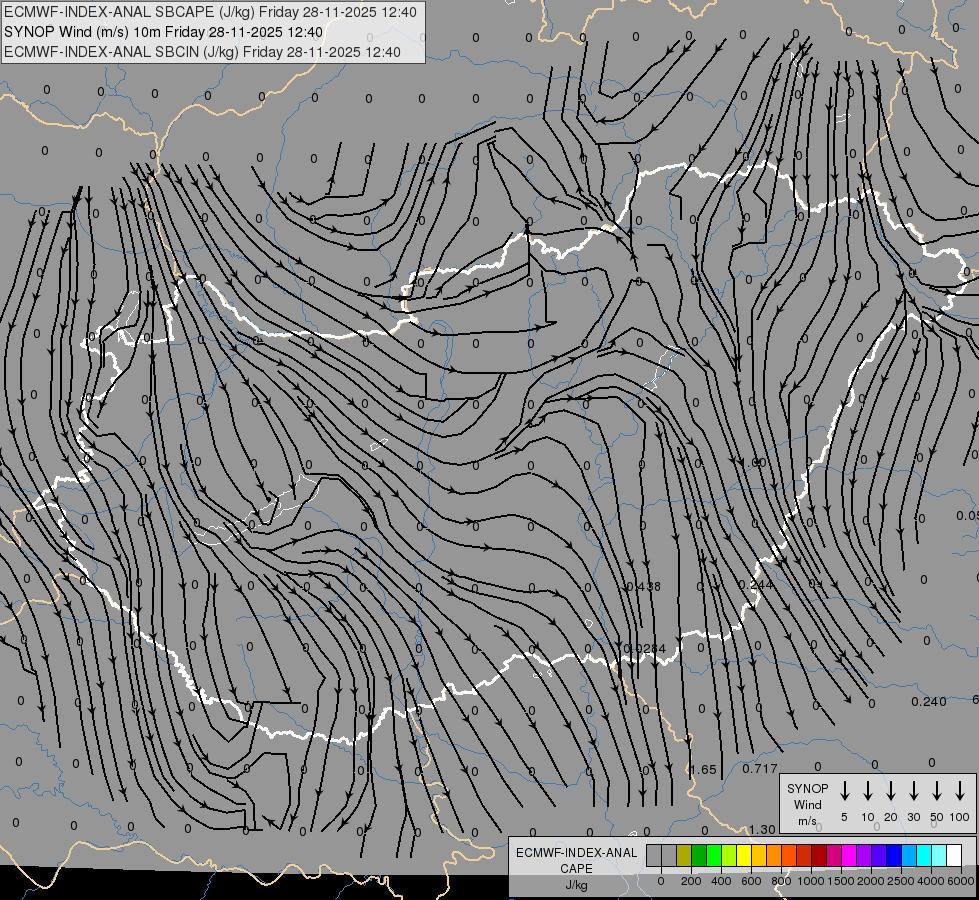Select the pure blue CAPE swatch
The width and height of the screenshot is (979, 900).
coord(894,855)
